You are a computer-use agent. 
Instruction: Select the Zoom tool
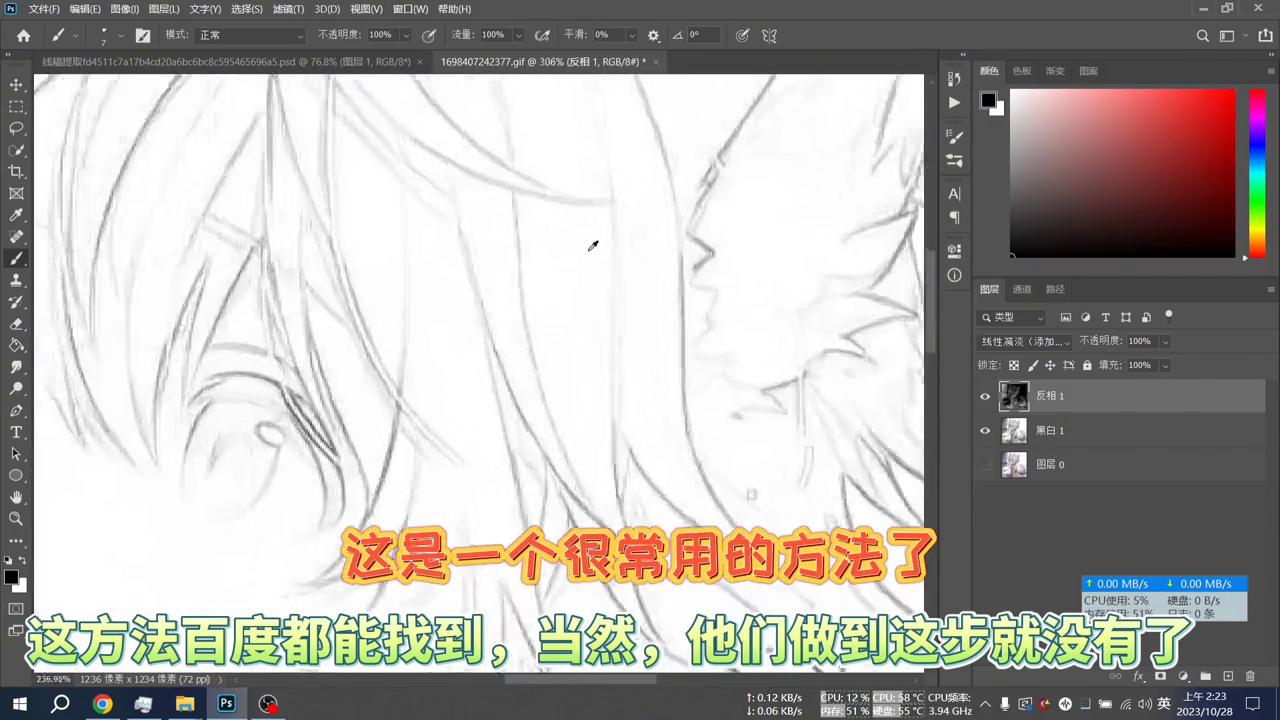tap(16, 519)
